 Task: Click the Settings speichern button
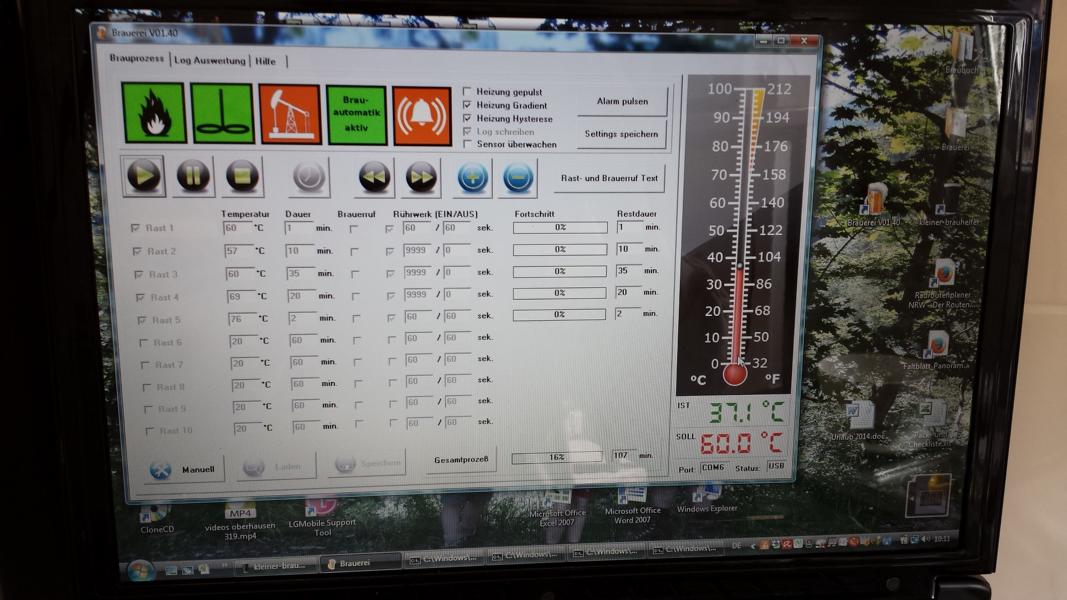621,134
